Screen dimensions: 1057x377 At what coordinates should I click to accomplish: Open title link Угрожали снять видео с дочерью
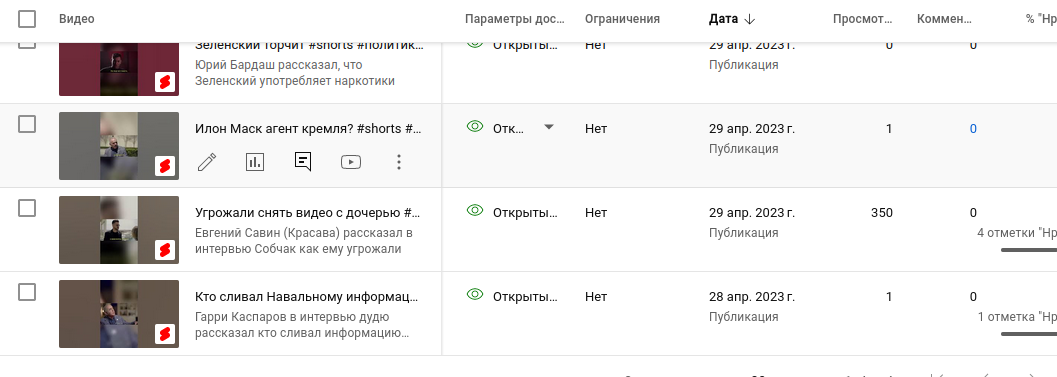[307, 212]
